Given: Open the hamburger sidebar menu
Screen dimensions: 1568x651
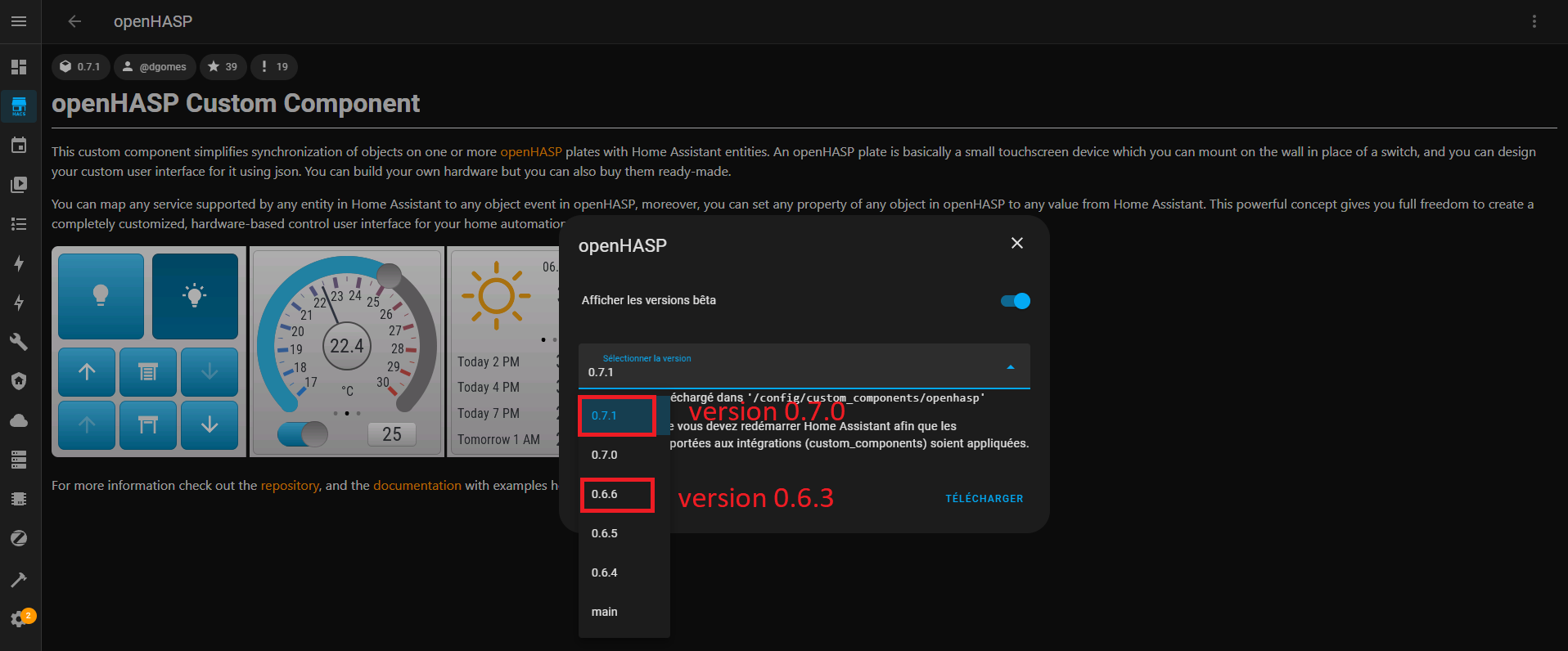Looking at the screenshot, I should point(19,21).
